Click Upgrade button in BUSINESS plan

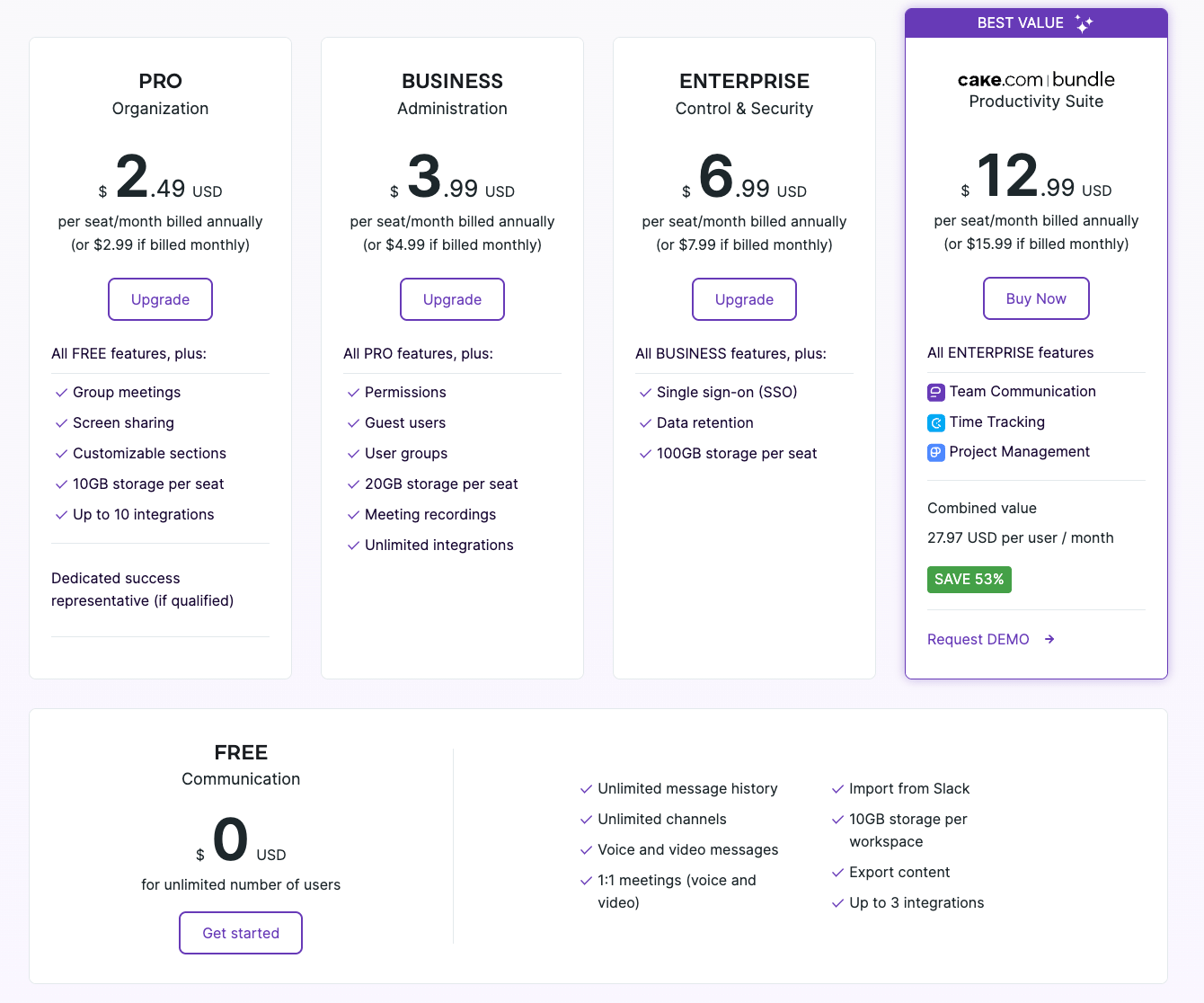point(452,299)
